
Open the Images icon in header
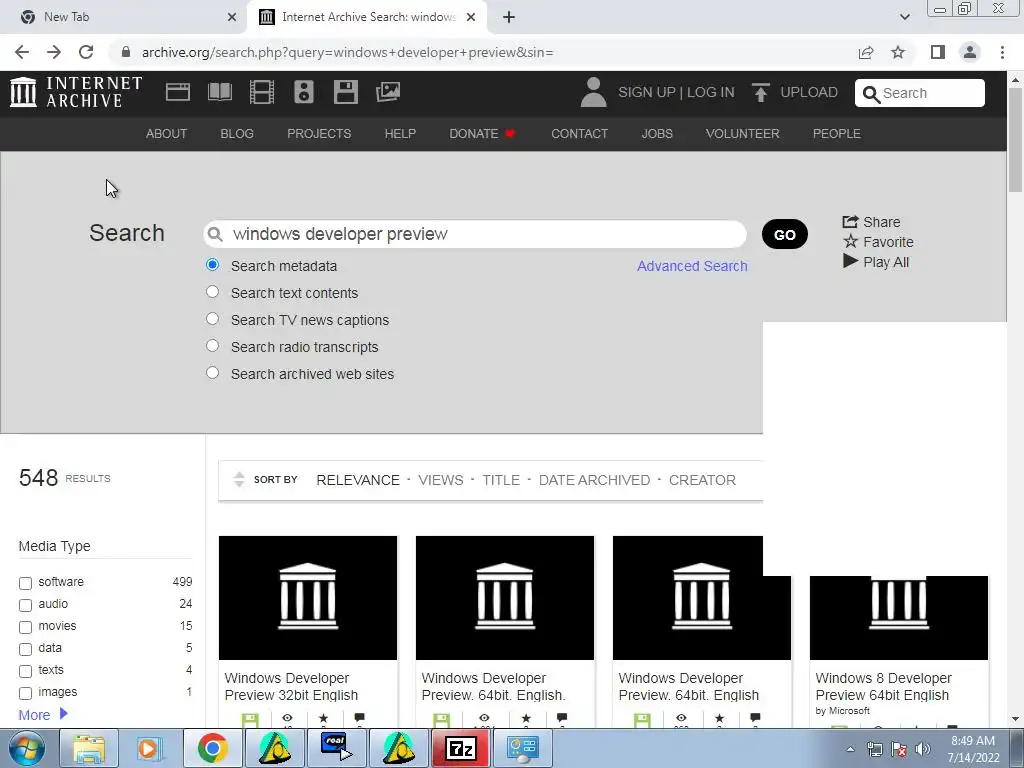[x=388, y=92]
